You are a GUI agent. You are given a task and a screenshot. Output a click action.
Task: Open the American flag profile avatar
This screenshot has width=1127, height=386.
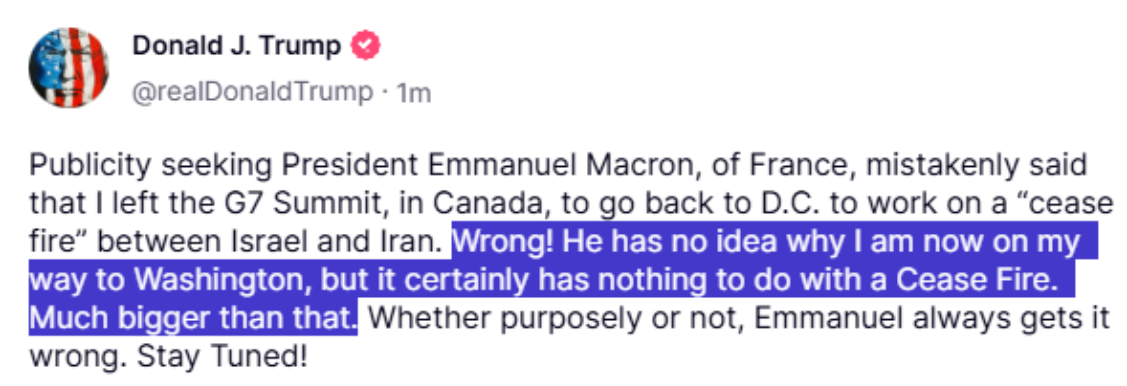click(69, 68)
